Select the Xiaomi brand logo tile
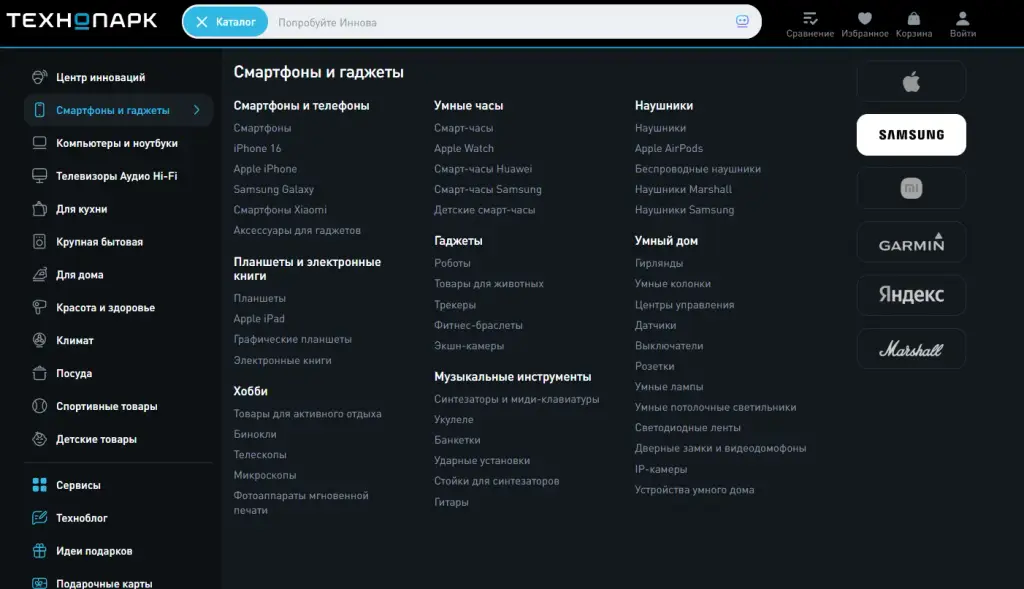The height and width of the screenshot is (589, 1024). (x=911, y=189)
